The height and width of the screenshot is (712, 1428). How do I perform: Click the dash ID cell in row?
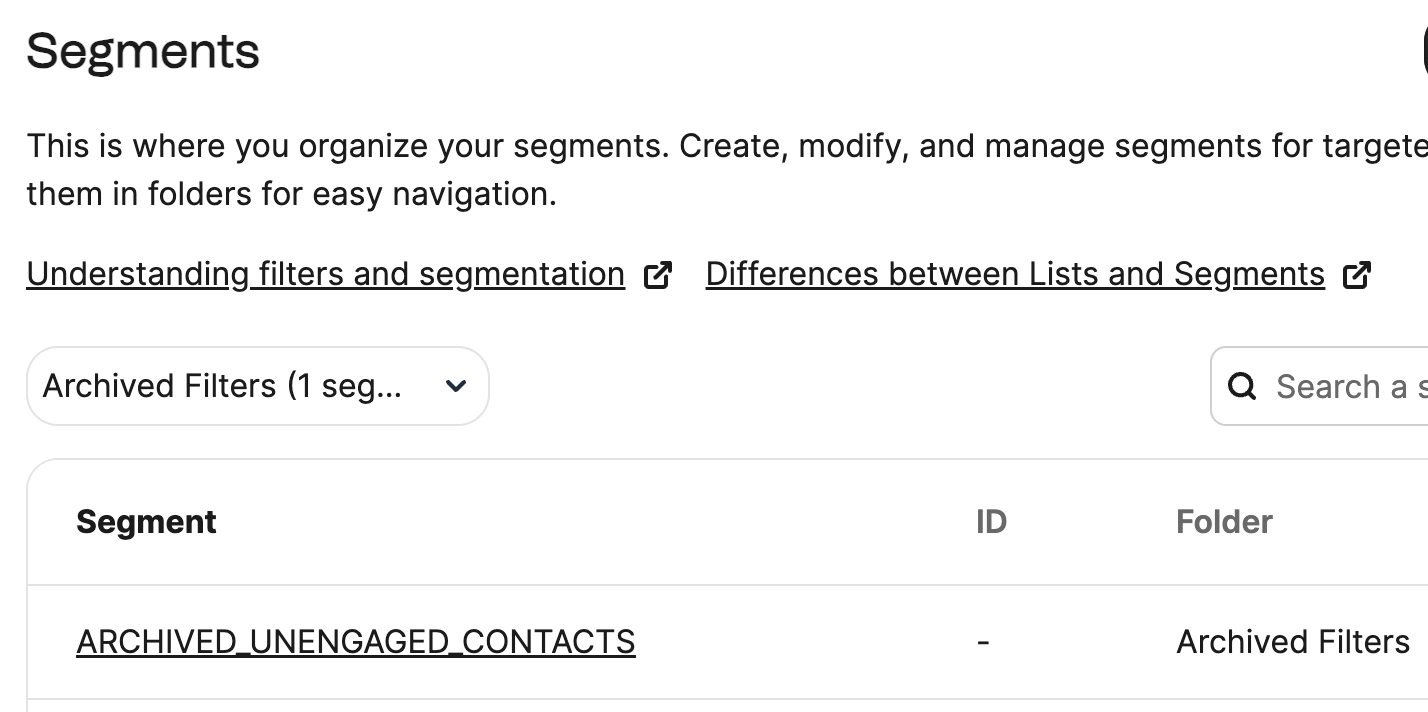coord(983,642)
